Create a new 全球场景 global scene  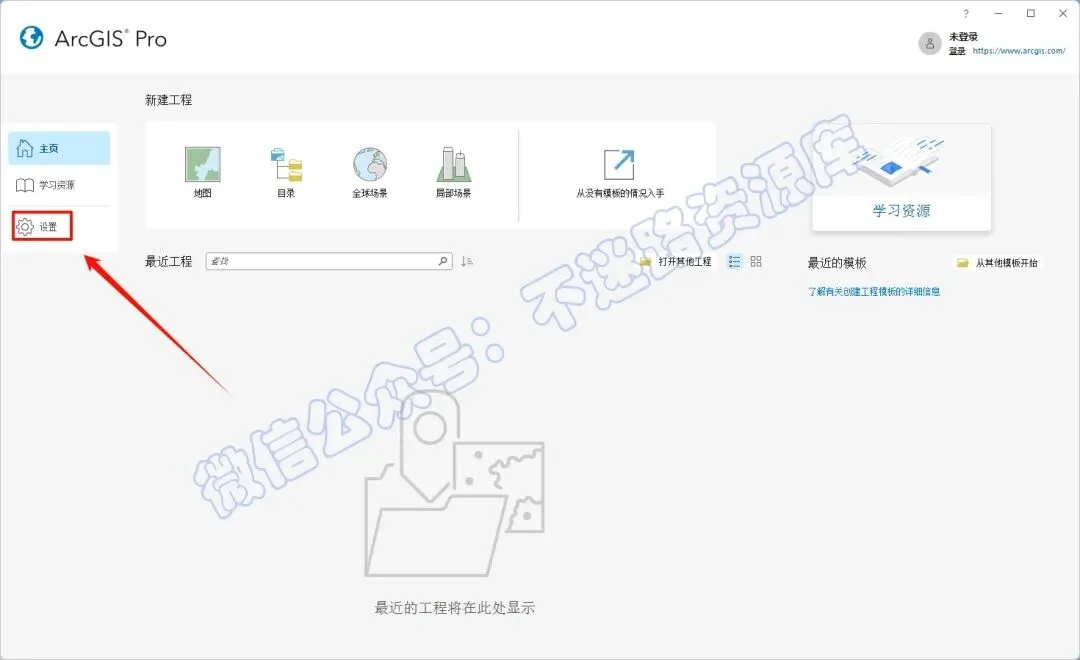370,172
